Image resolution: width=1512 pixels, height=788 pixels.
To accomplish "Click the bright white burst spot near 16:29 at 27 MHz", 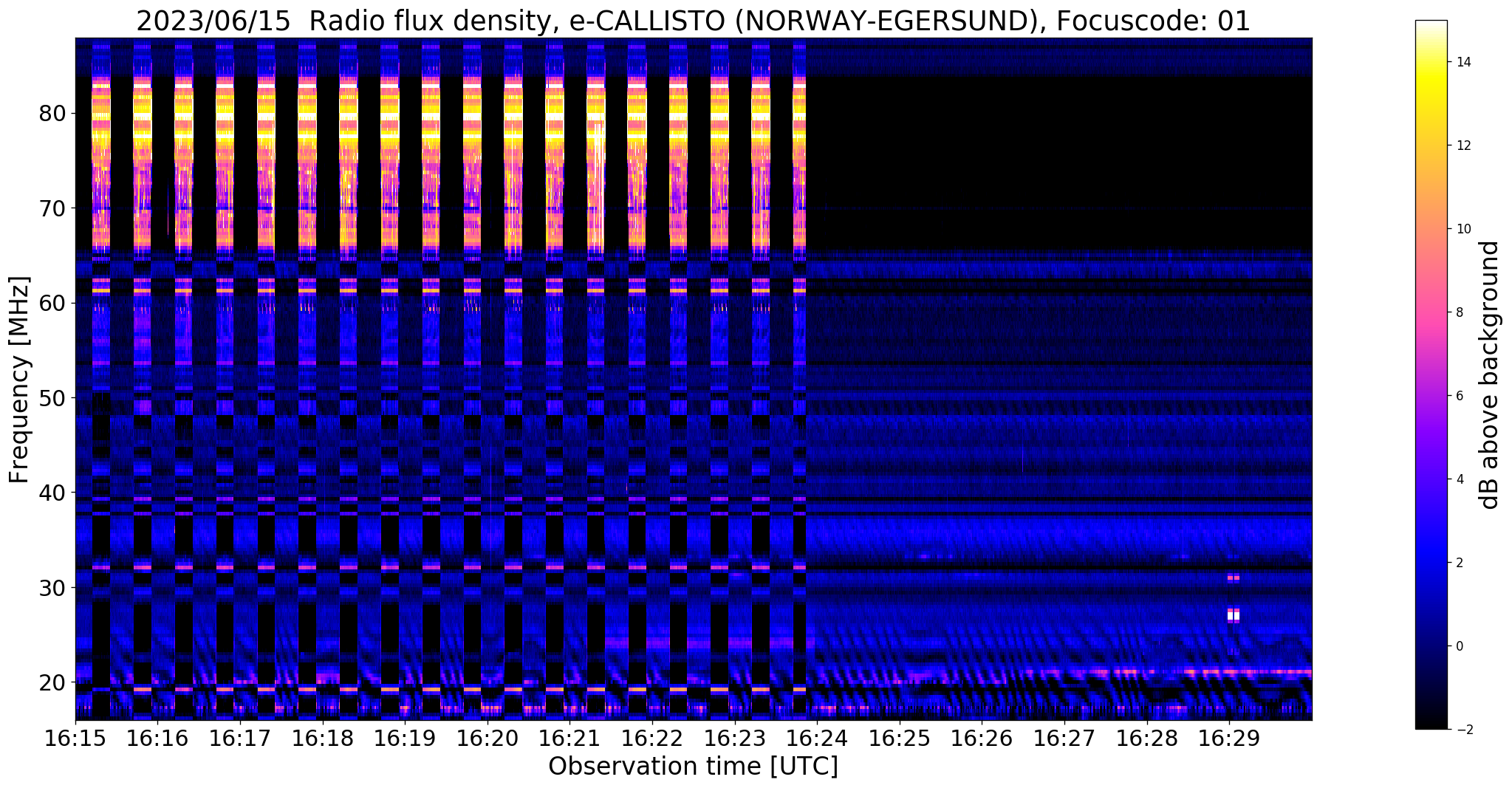I will pyautogui.click(x=1233, y=614).
